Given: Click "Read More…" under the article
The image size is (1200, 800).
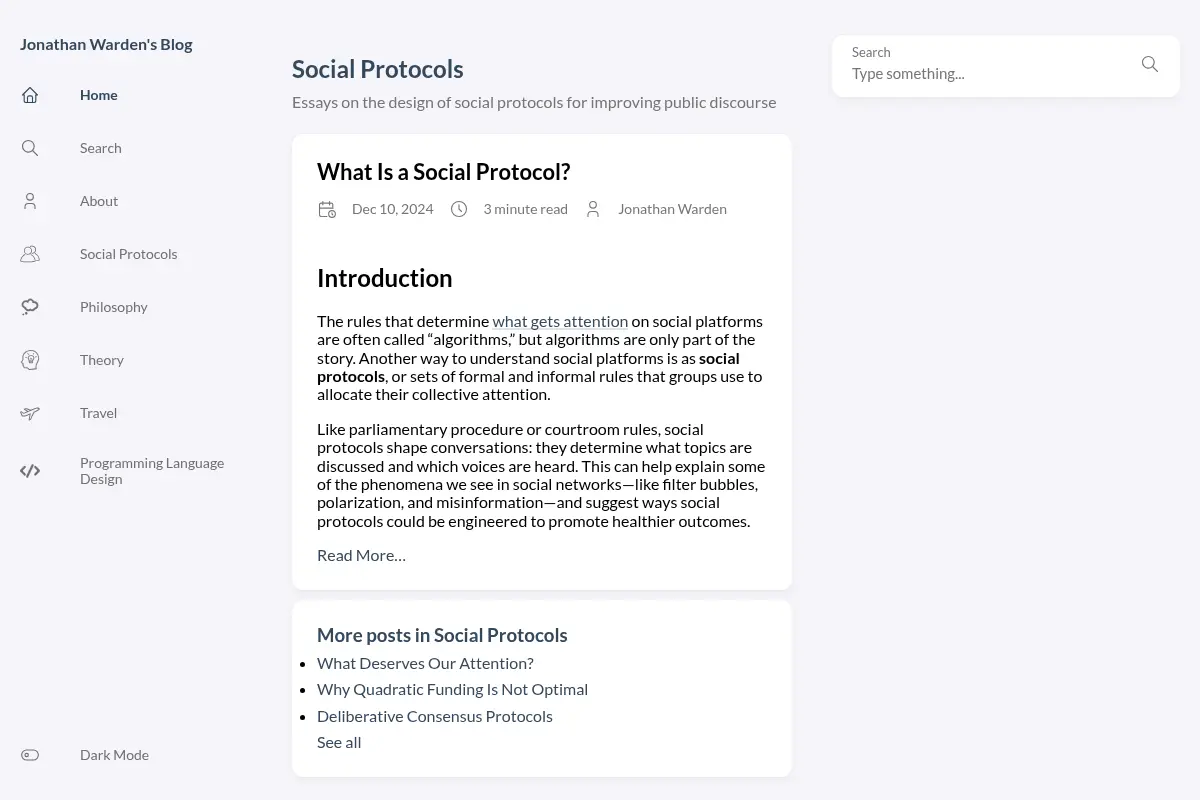Looking at the screenshot, I should tap(361, 555).
